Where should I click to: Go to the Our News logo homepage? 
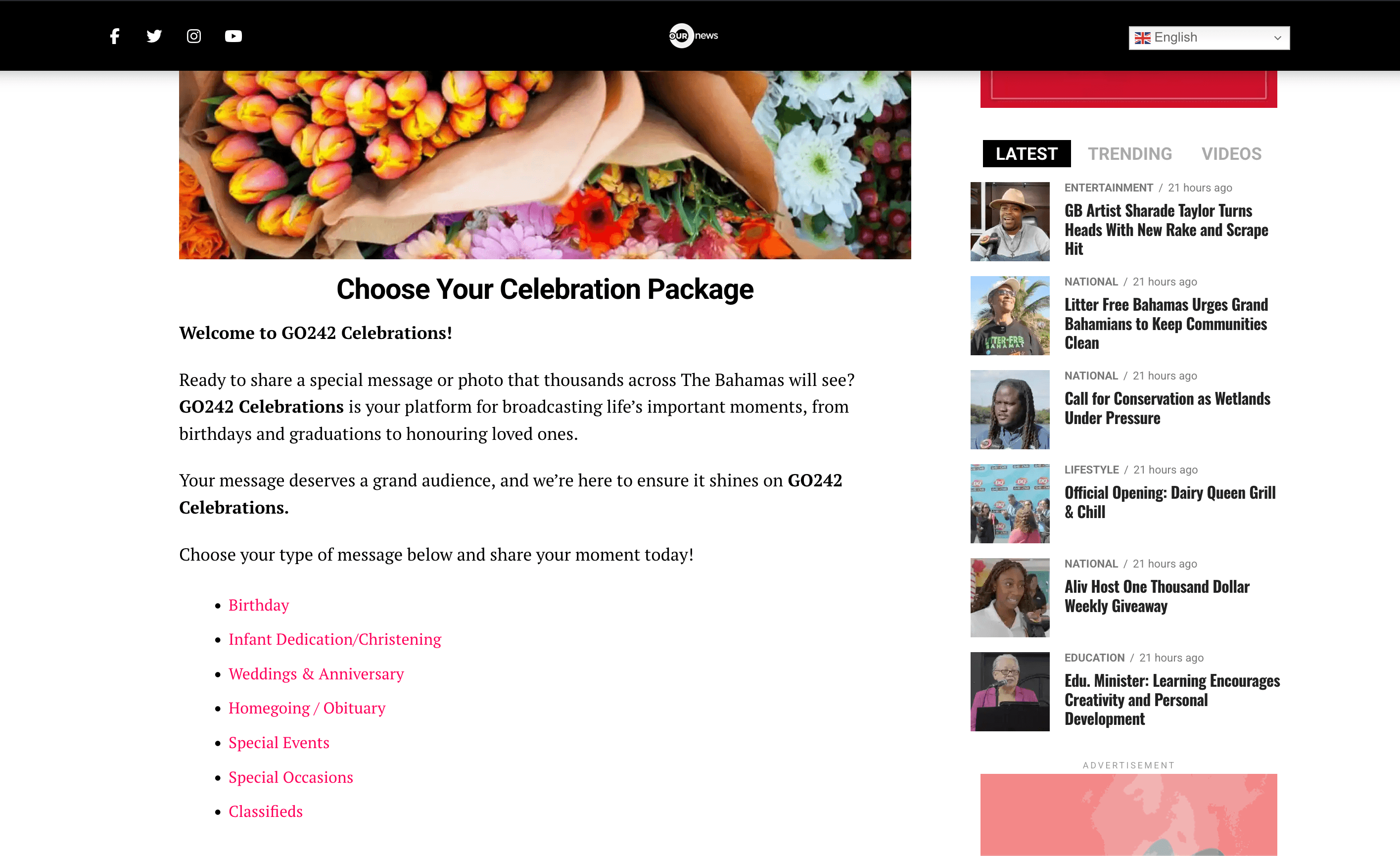(x=693, y=36)
